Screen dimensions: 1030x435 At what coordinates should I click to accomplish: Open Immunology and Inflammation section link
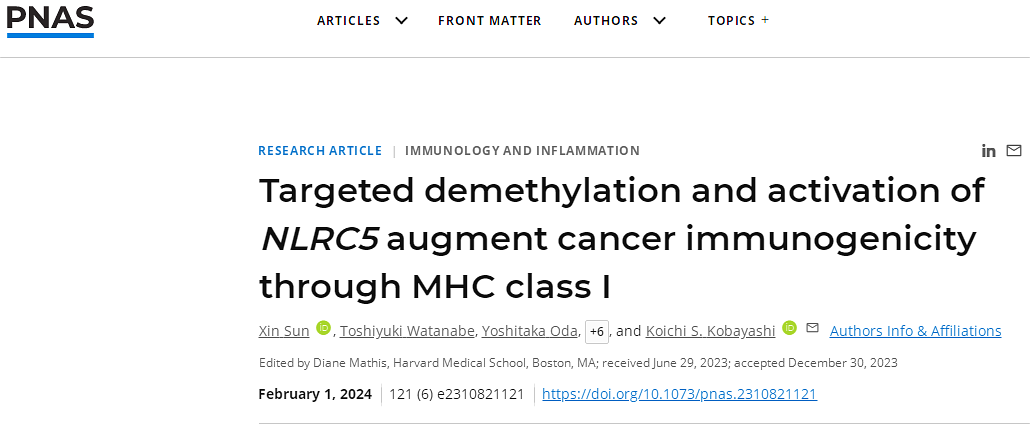(x=522, y=150)
